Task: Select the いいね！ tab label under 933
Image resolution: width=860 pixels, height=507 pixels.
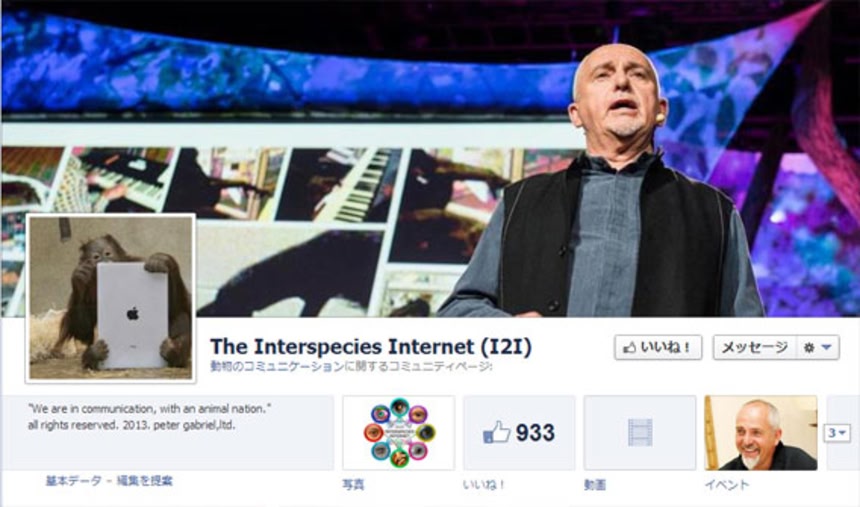Action: (x=483, y=485)
